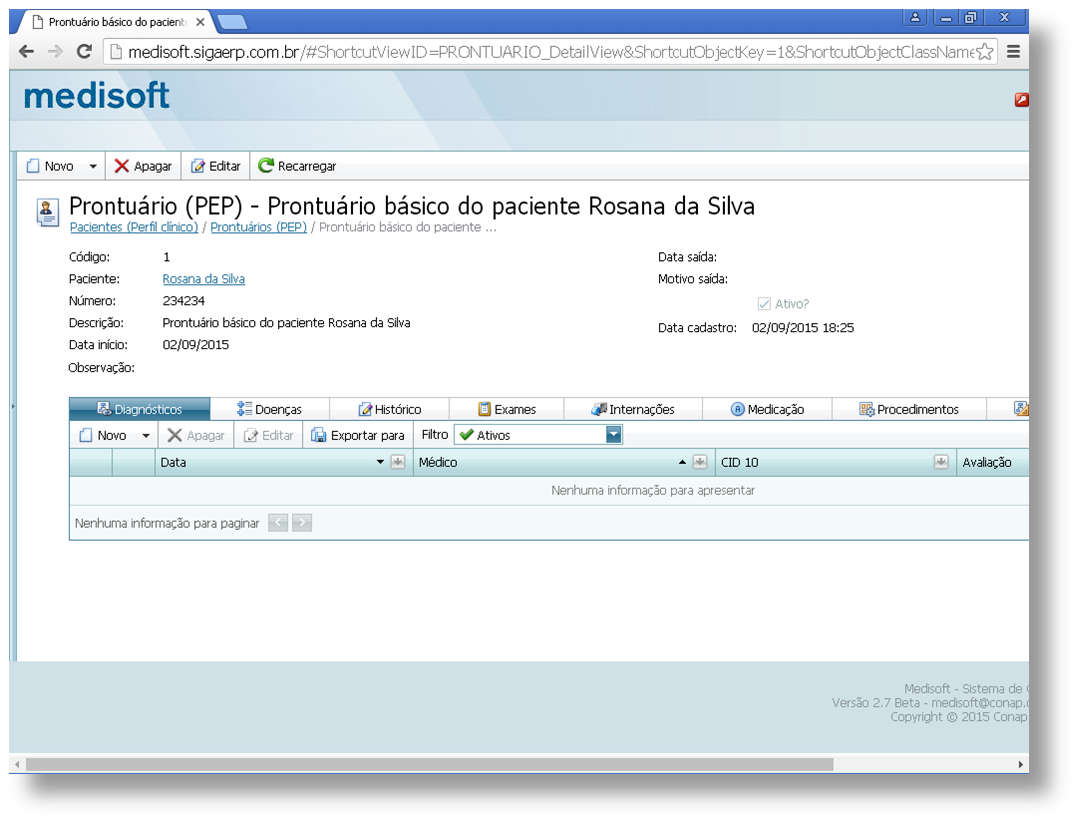This screenshot has width=1078, height=823.
Task: Click Apagar in the main toolbar
Action: pos(143,166)
